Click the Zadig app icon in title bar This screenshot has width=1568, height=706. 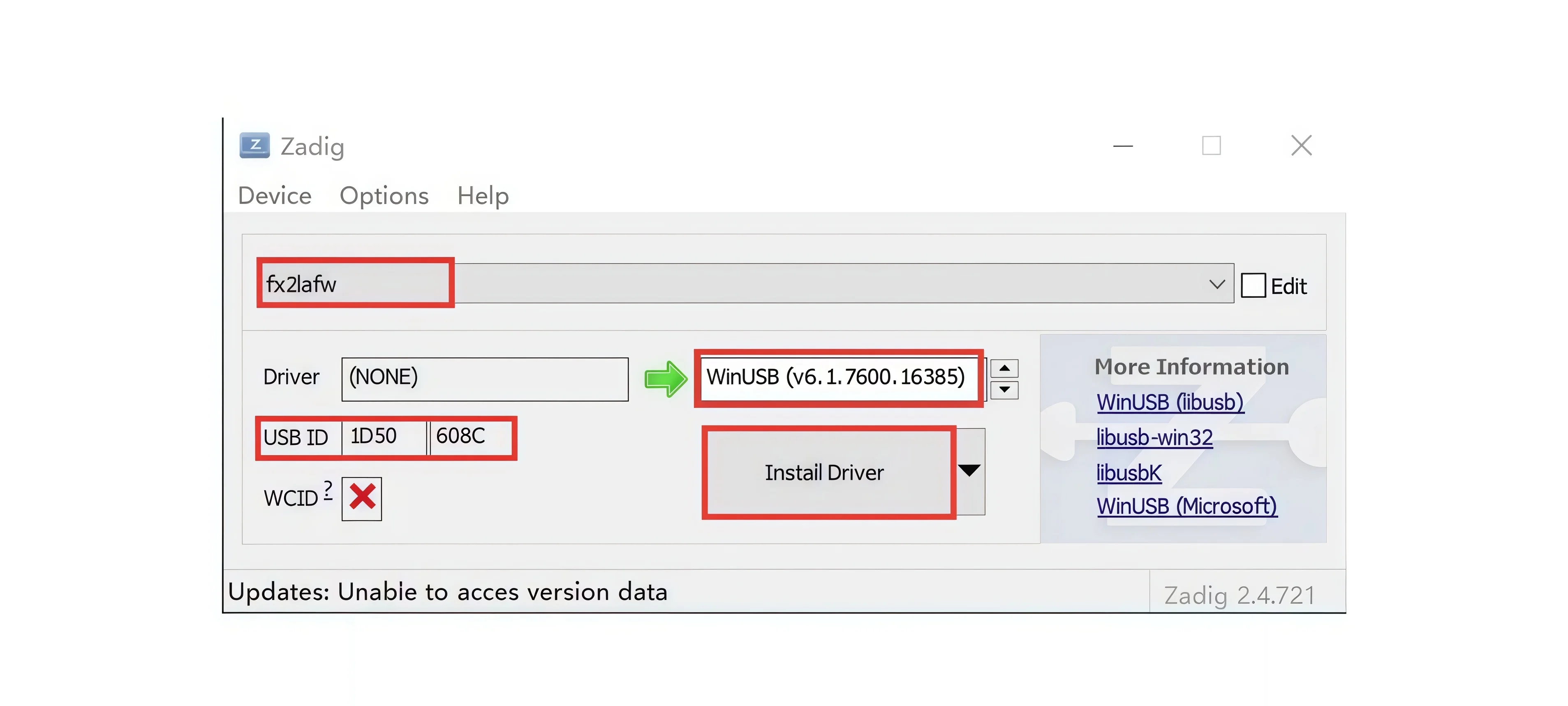click(254, 146)
